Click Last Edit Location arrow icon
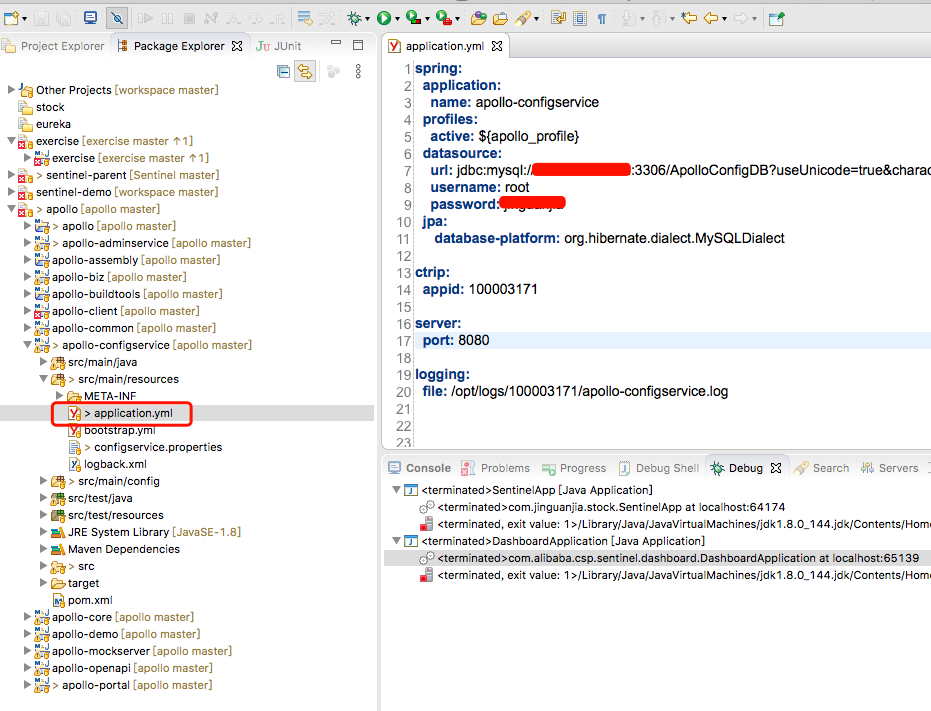This screenshot has width=931, height=711. pos(689,18)
